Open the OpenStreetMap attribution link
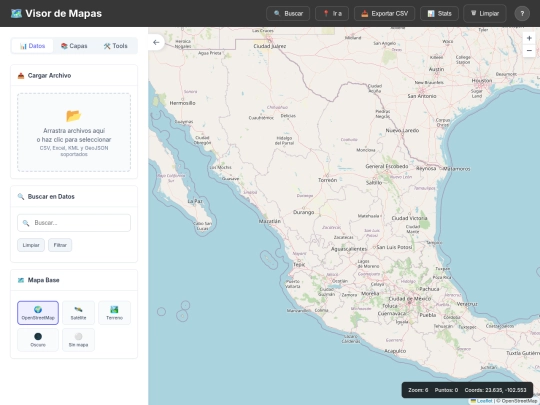The width and height of the screenshot is (540, 405). click(x=520, y=401)
